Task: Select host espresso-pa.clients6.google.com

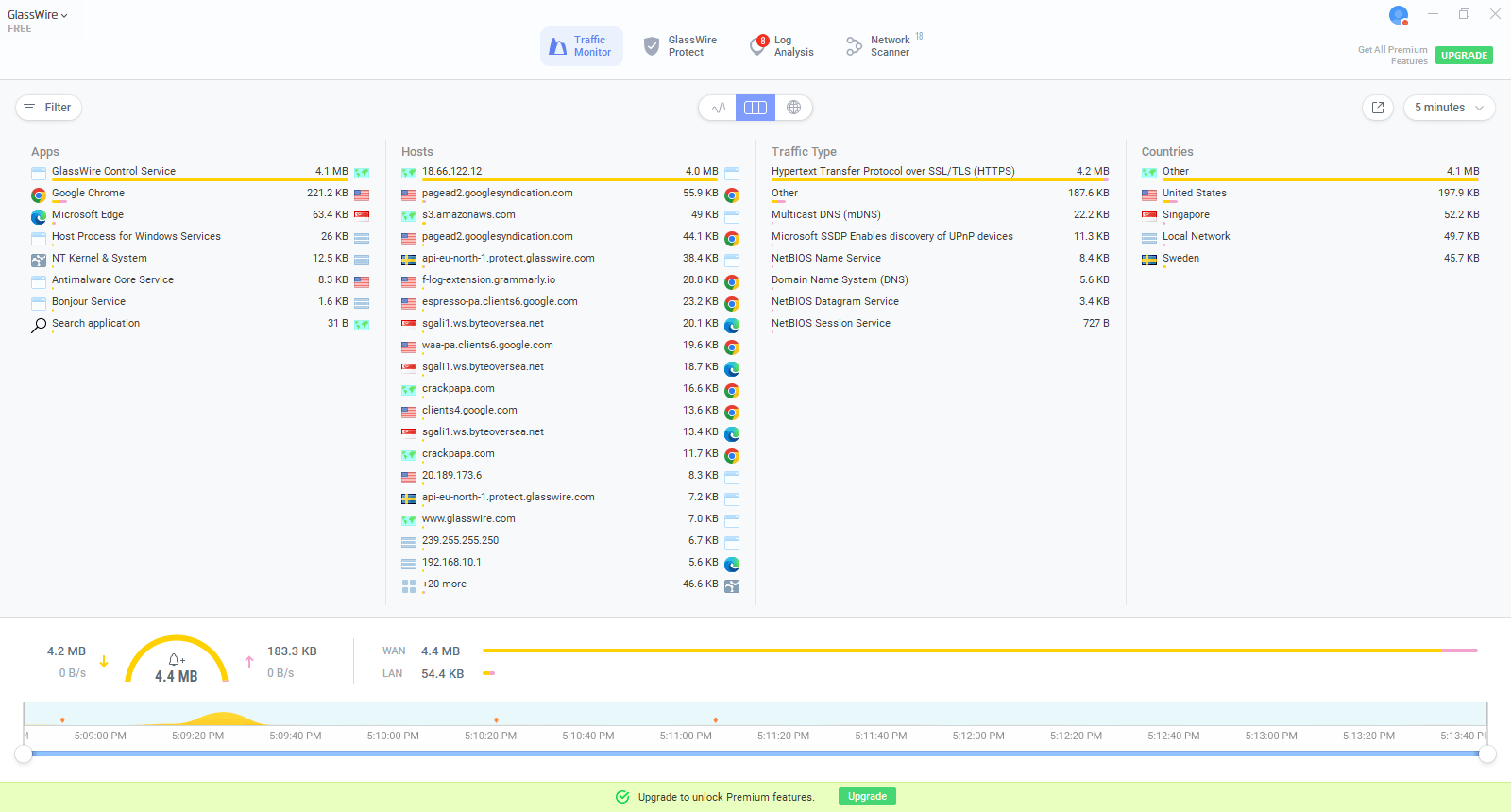Action: 570,302
